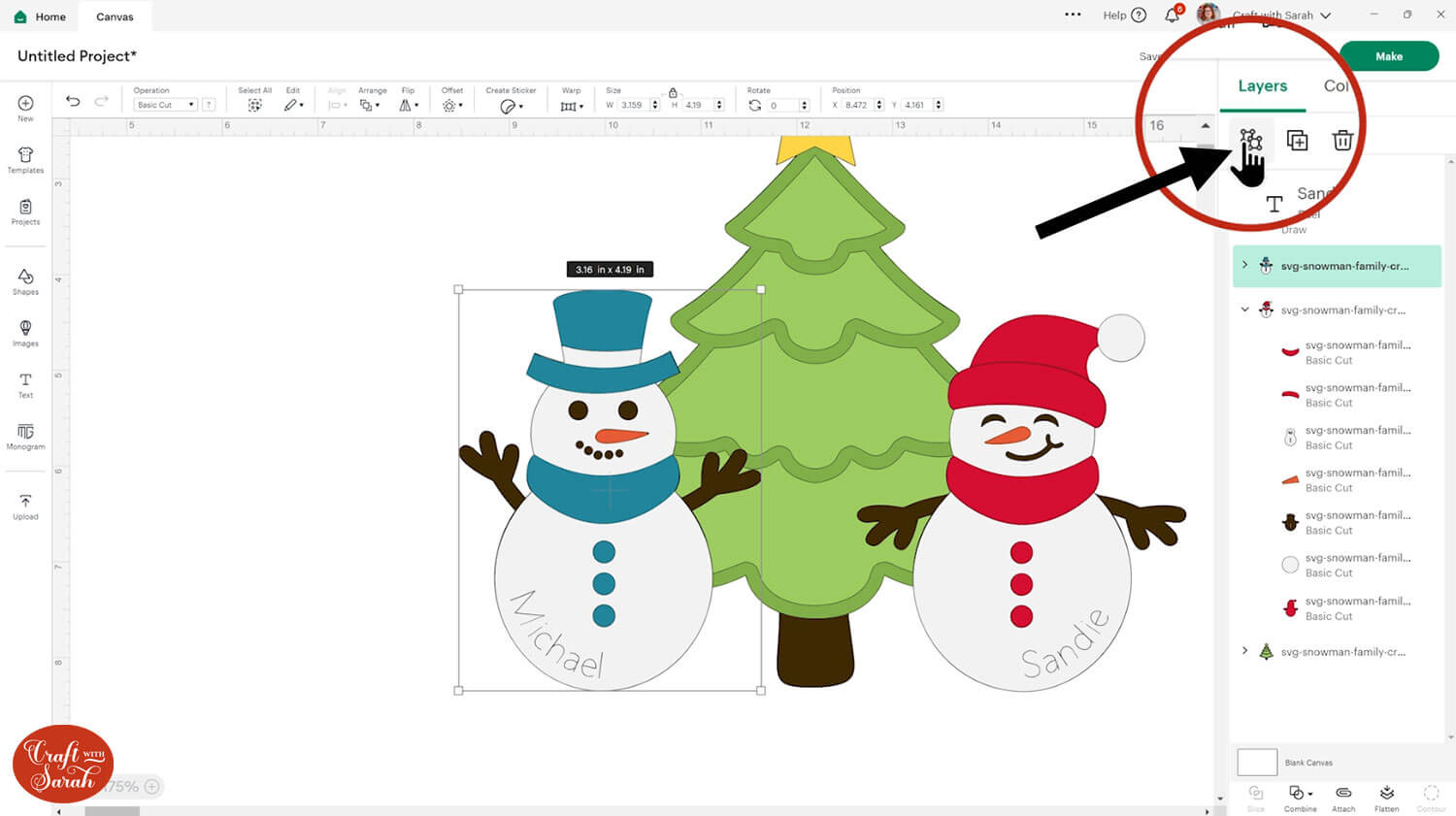The height and width of the screenshot is (816, 1456).
Task: Toggle the size aspect ratio lock
Action: tap(673, 92)
